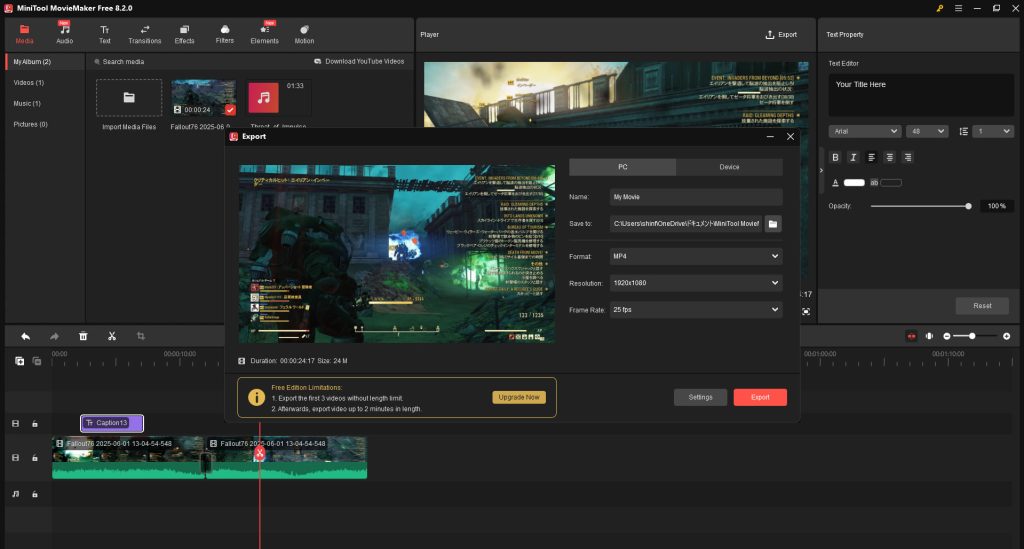This screenshot has width=1024, height=549.
Task: Click the add track icon beside ruler
Action: (x=20, y=361)
